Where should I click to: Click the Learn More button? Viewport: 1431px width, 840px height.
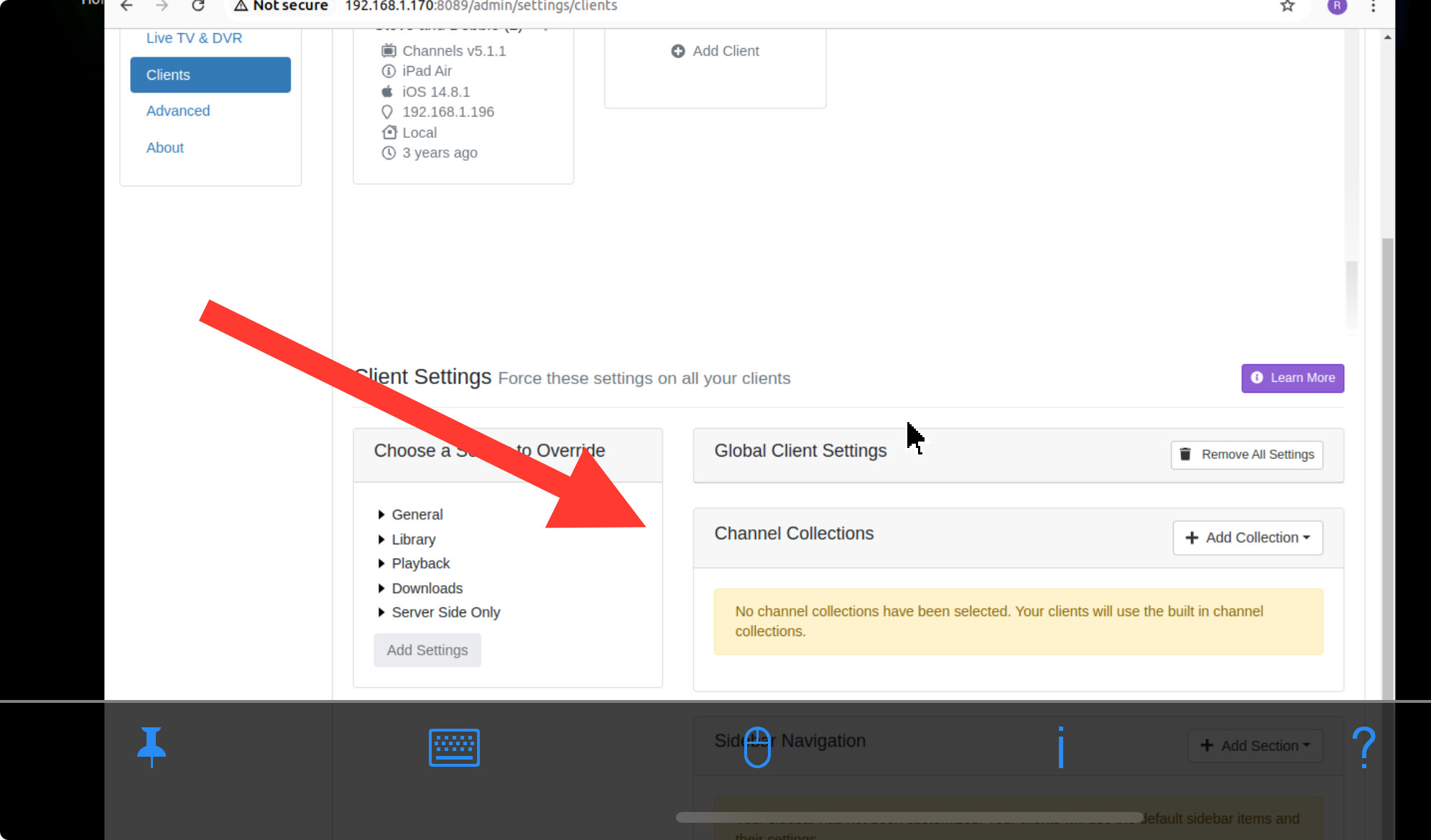[1292, 378]
